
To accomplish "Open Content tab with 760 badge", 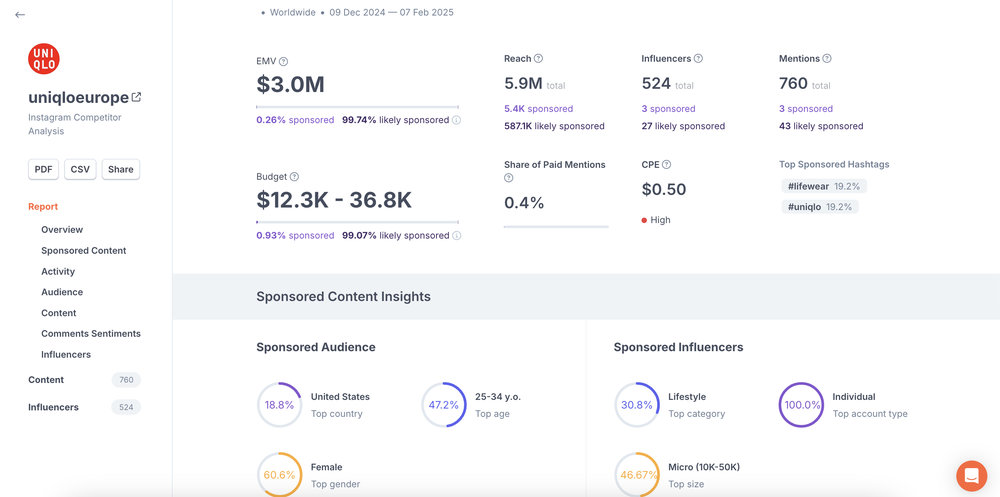I will coord(84,380).
